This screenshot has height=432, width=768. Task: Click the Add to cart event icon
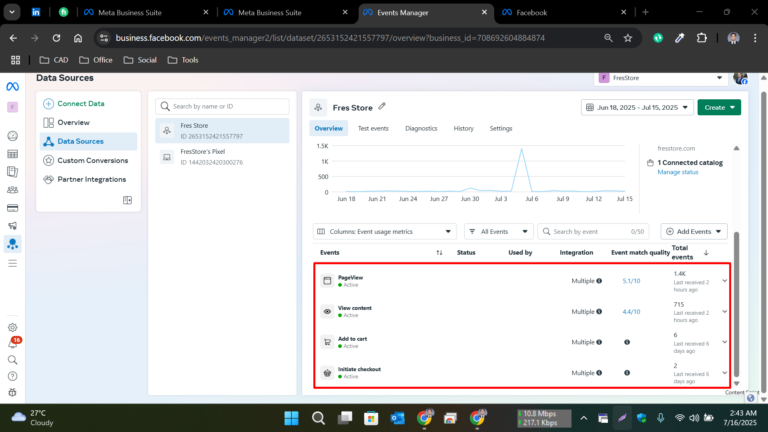tap(327, 342)
